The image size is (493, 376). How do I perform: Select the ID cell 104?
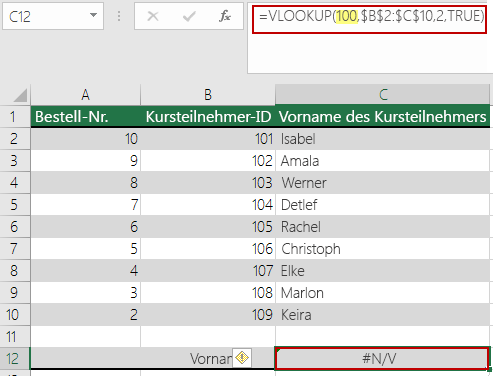pyautogui.click(x=208, y=205)
